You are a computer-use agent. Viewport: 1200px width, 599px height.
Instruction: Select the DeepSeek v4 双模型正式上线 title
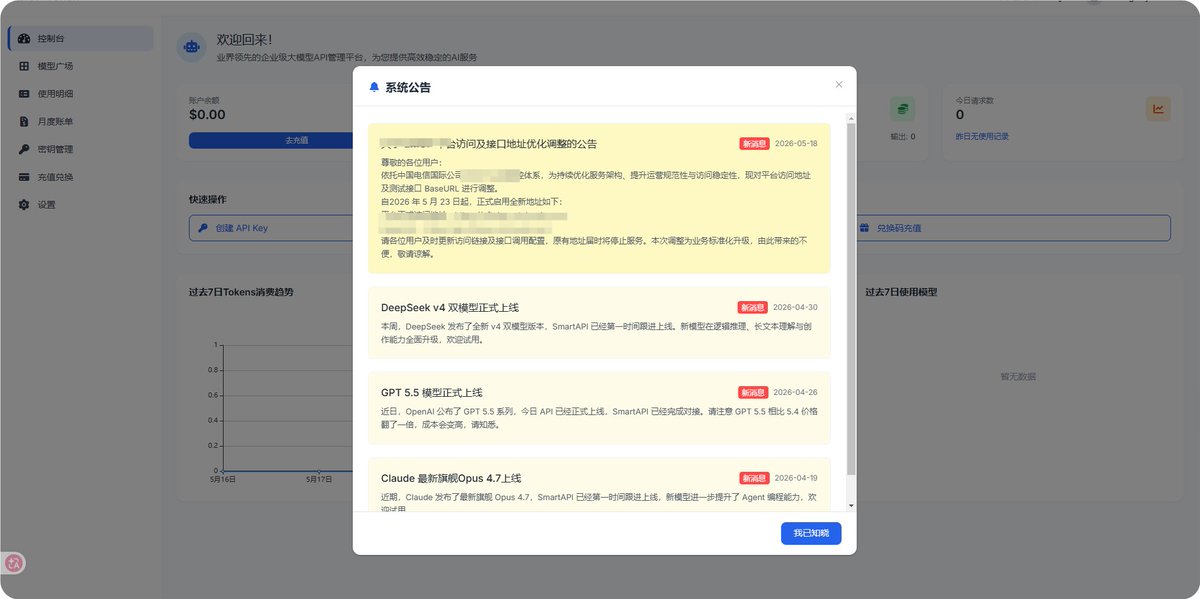[x=450, y=307]
